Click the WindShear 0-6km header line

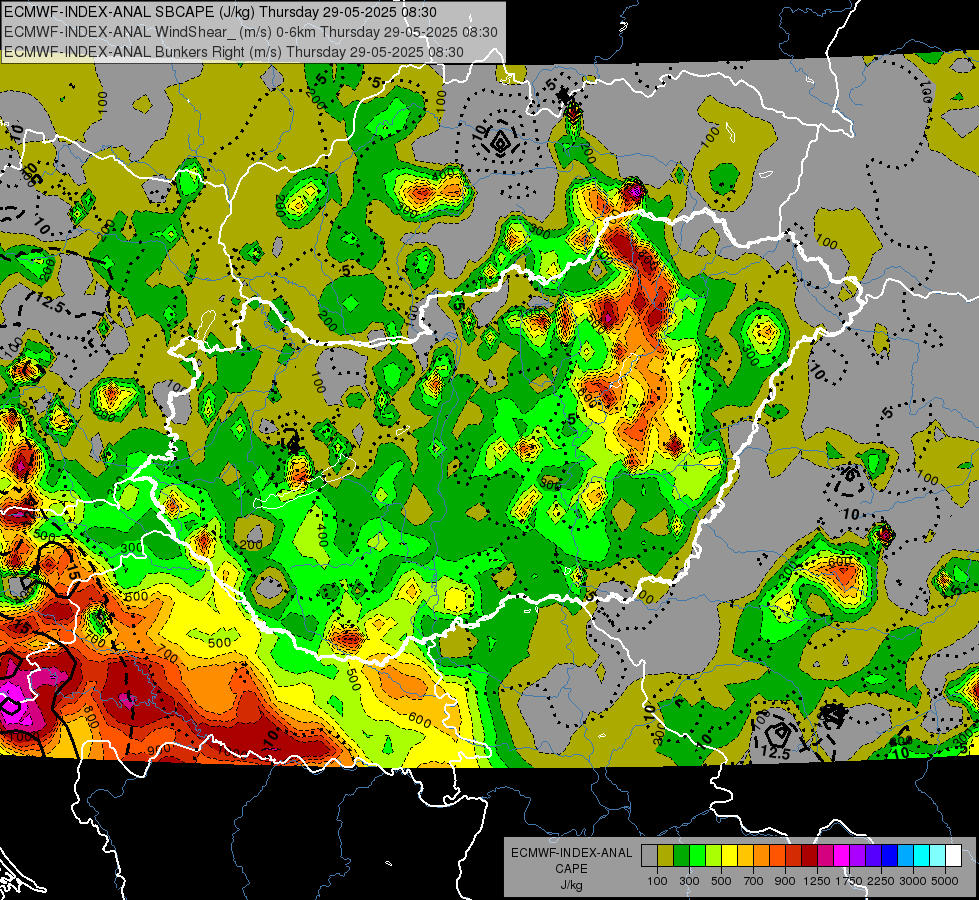tap(250, 32)
